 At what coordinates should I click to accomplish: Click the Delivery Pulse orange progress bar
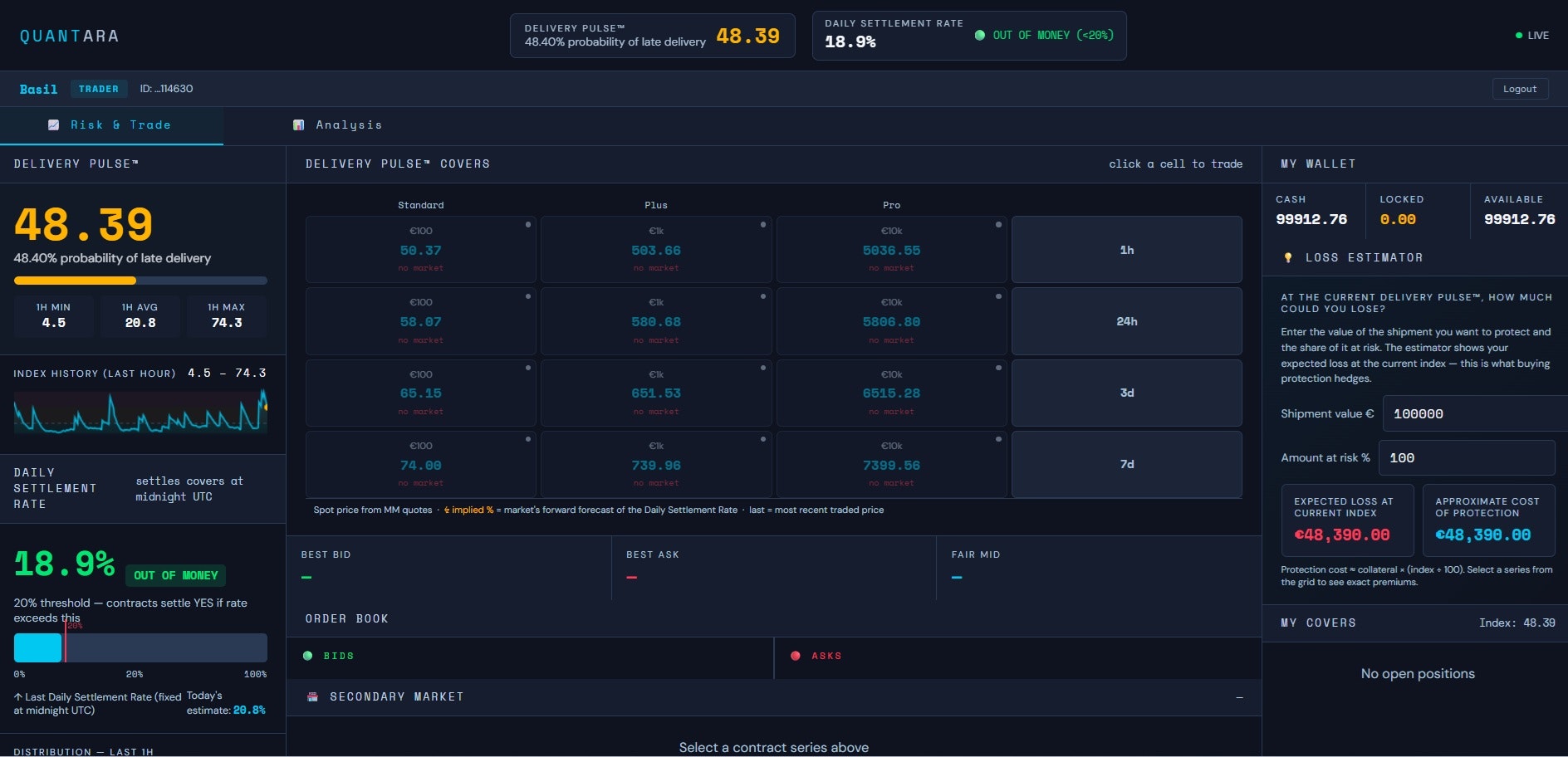tap(140, 281)
